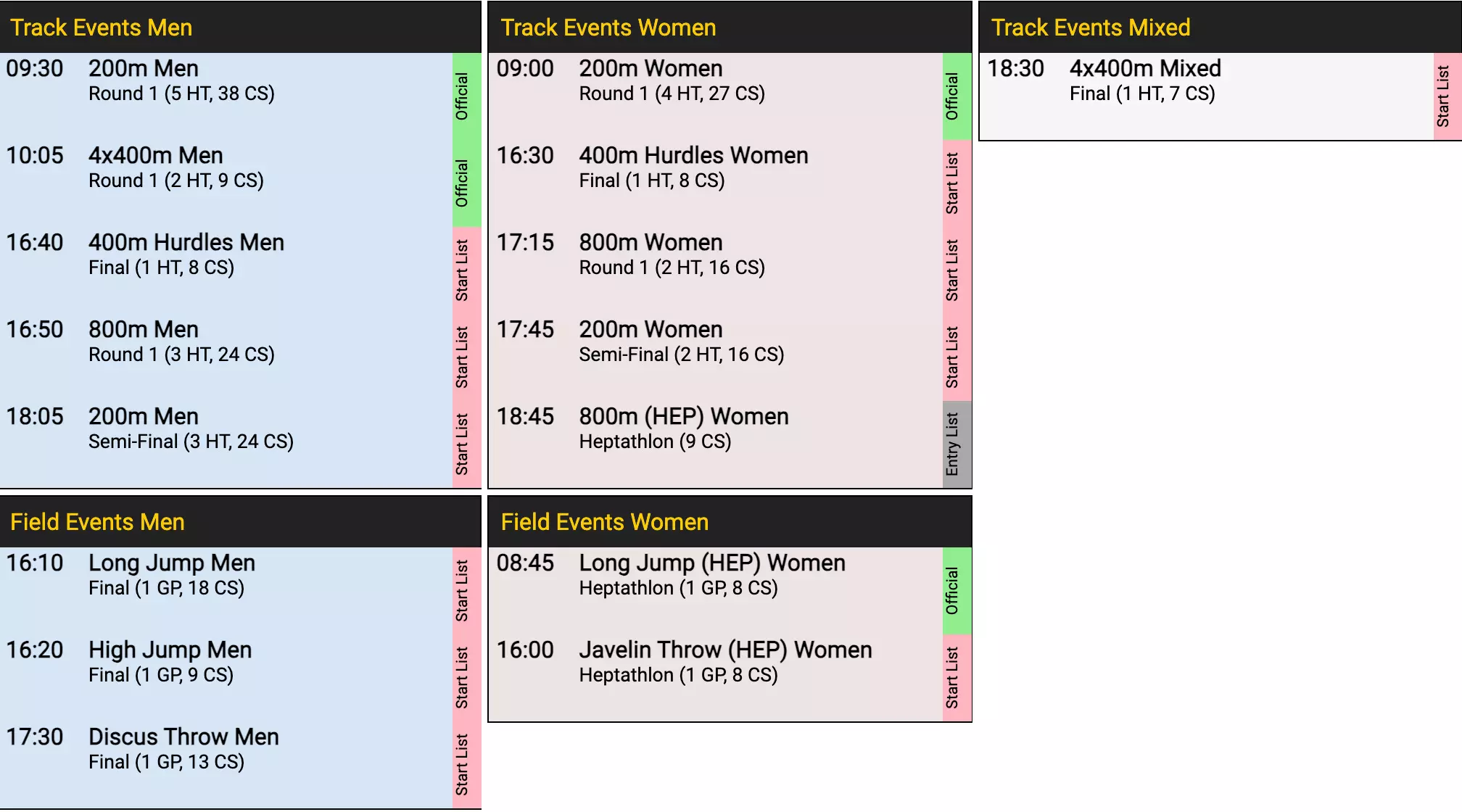
Task: Click the 800m Women Round 1 event
Action: tap(651, 243)
